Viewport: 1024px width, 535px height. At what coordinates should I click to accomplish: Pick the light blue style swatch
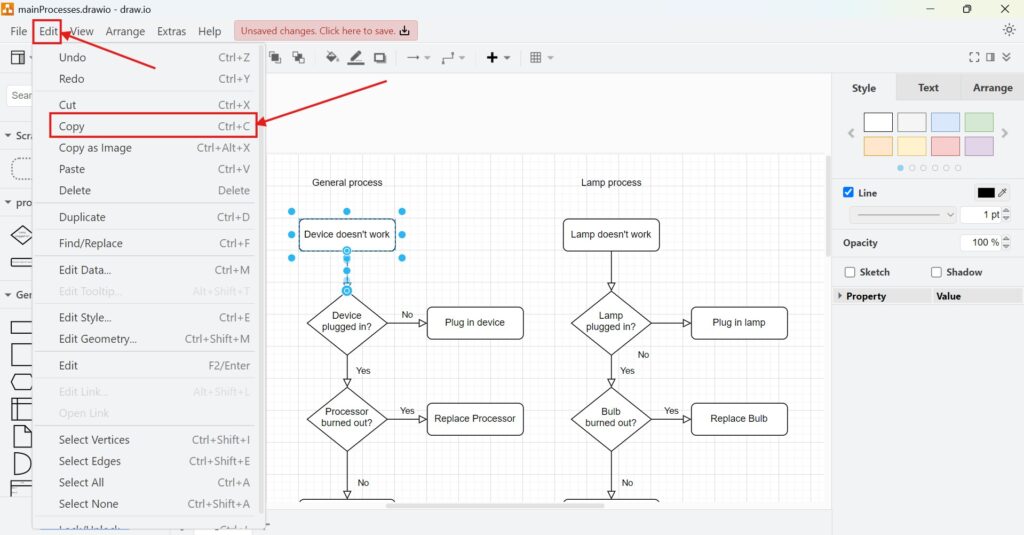[x=945, y=122]
